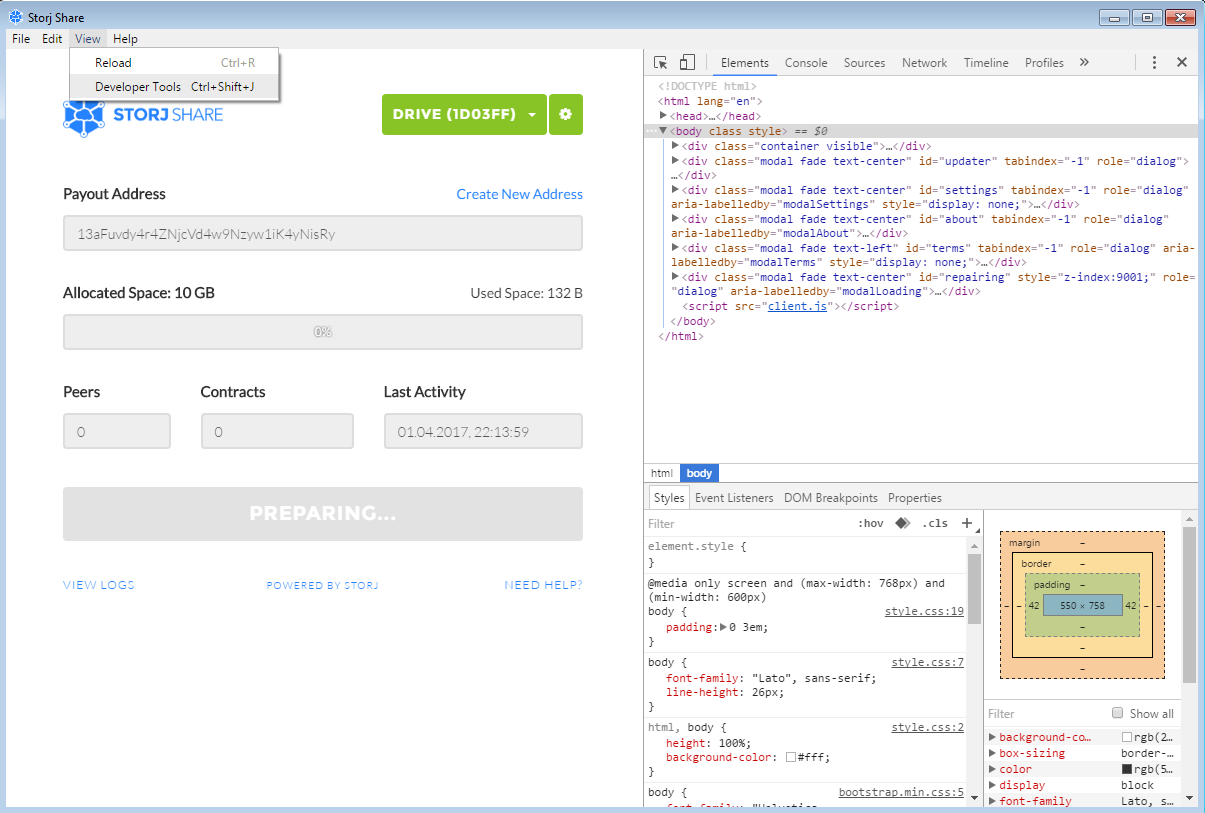Click the allocated space progress bar
The width and height of the screenshot is (1205, 813).
click(x=323, y=332)
